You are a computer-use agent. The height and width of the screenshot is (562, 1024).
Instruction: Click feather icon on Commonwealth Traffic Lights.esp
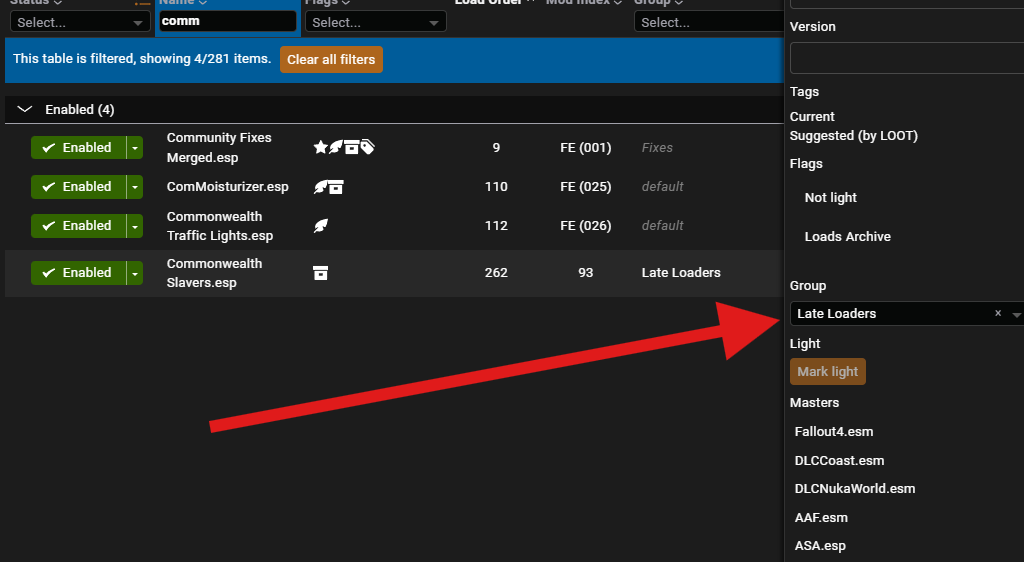click(x=321, y=226)
